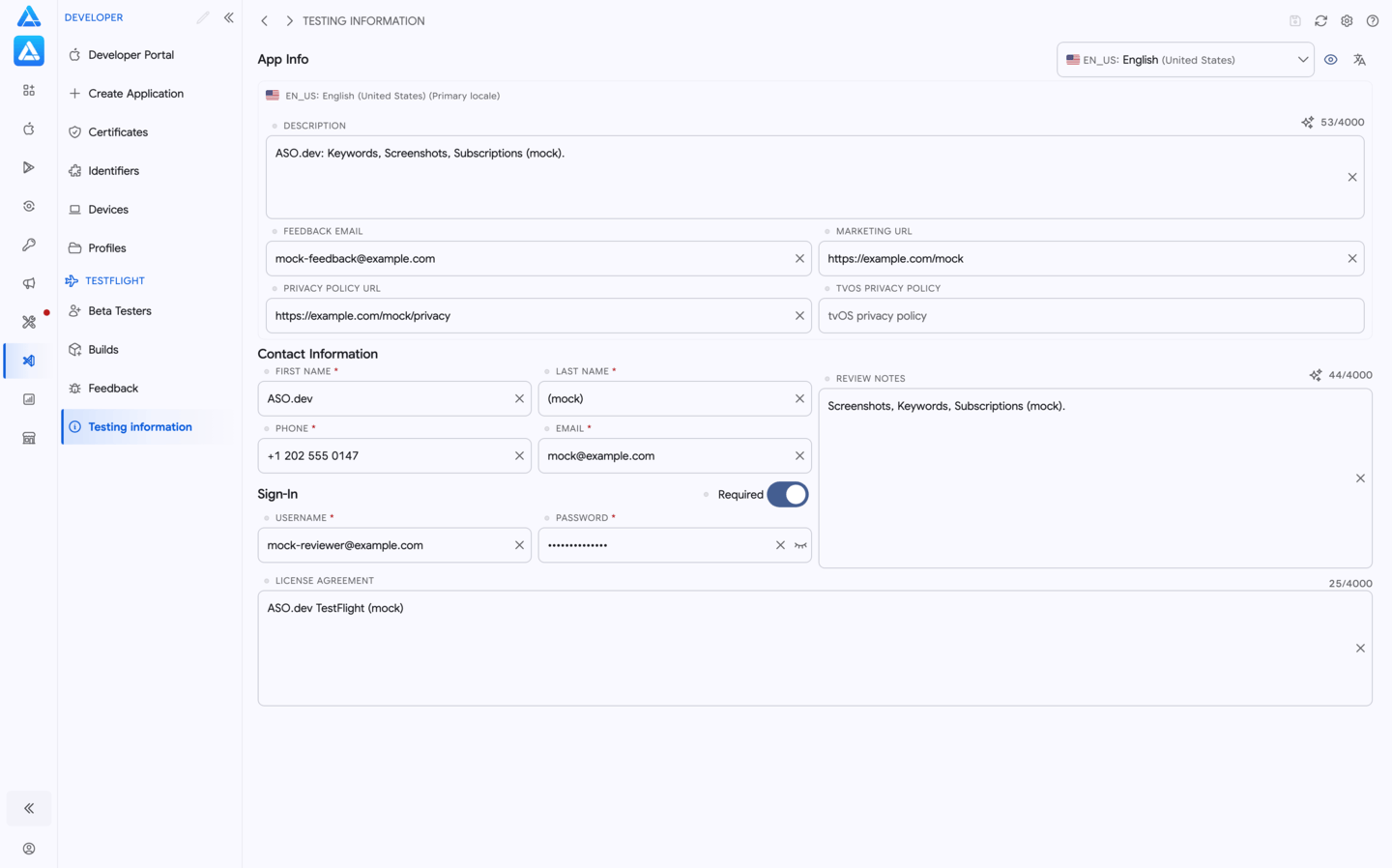Click AI sparkle icon above Review Notes
The image size is (1392, 868).
pyautogui.click(x=1316, y=375)
